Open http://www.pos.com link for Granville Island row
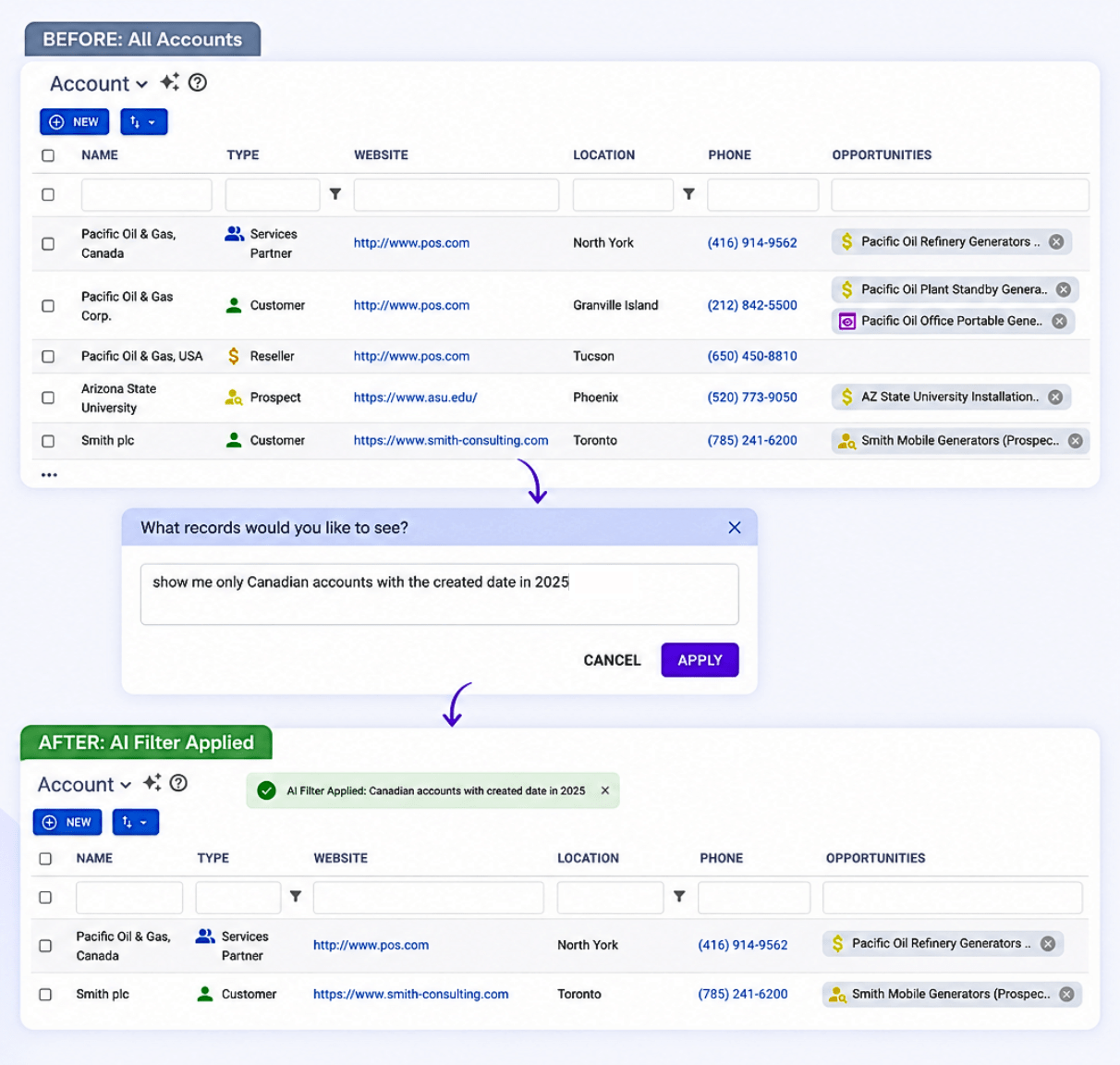 tap(411, 305)
